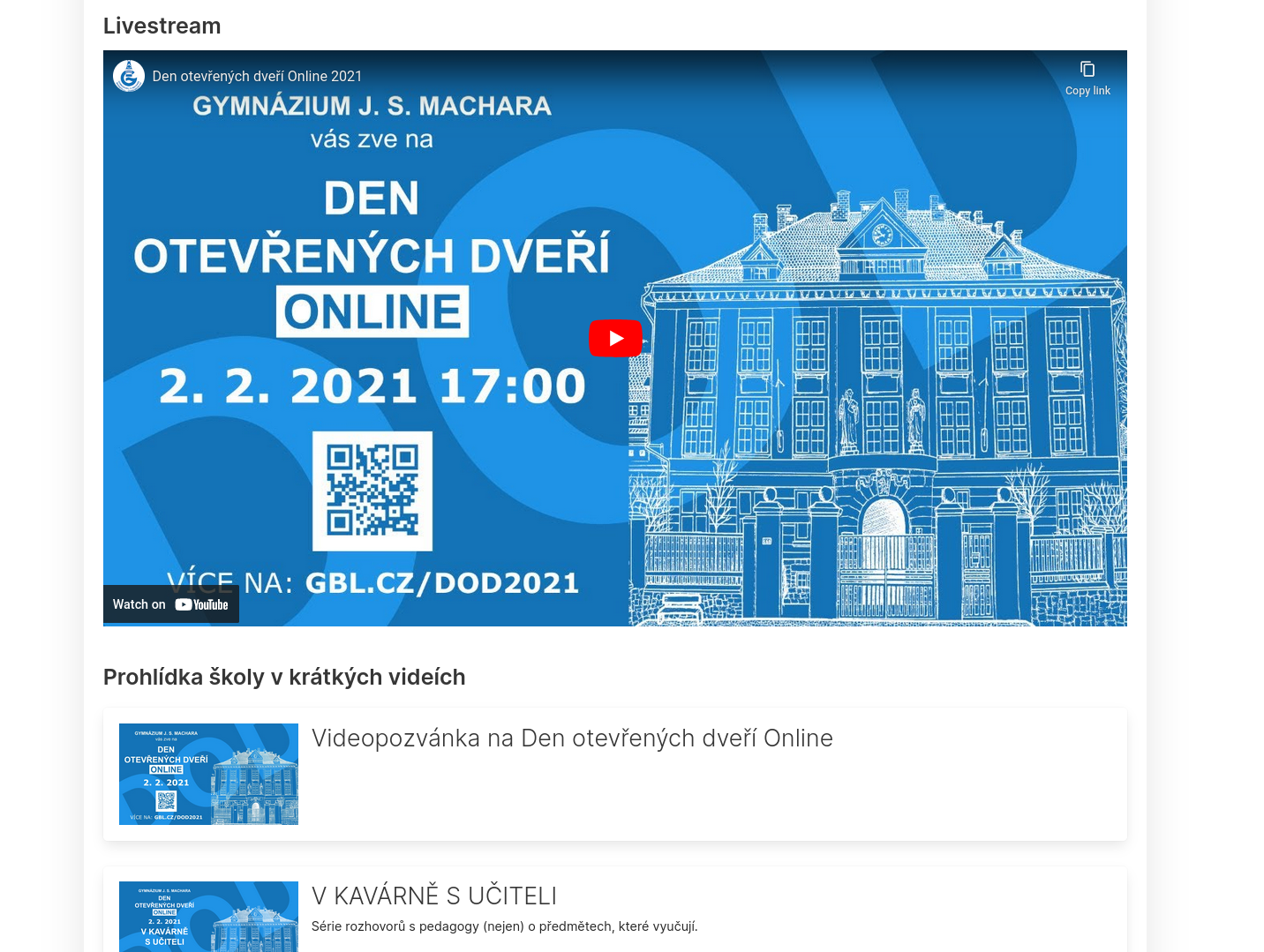Click the 'Prohlídka školy v krátkých videích' heading

[x=284, y=678]
